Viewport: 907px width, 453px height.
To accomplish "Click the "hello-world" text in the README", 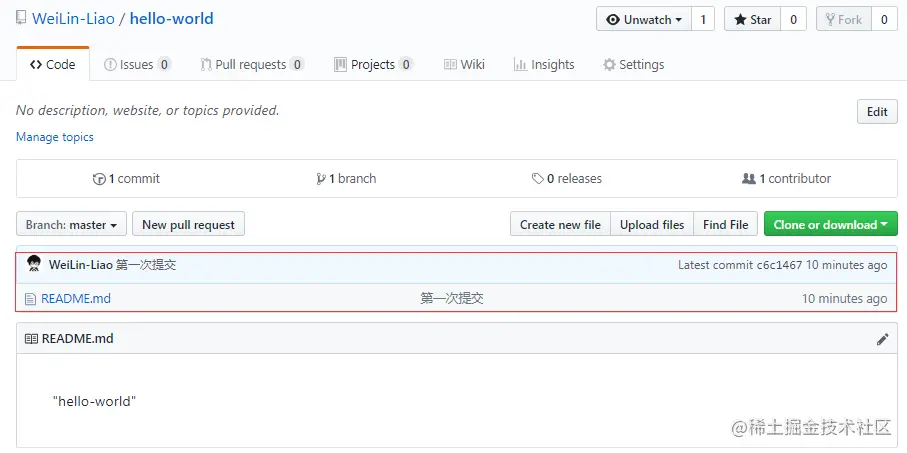I will coord(94,401).
